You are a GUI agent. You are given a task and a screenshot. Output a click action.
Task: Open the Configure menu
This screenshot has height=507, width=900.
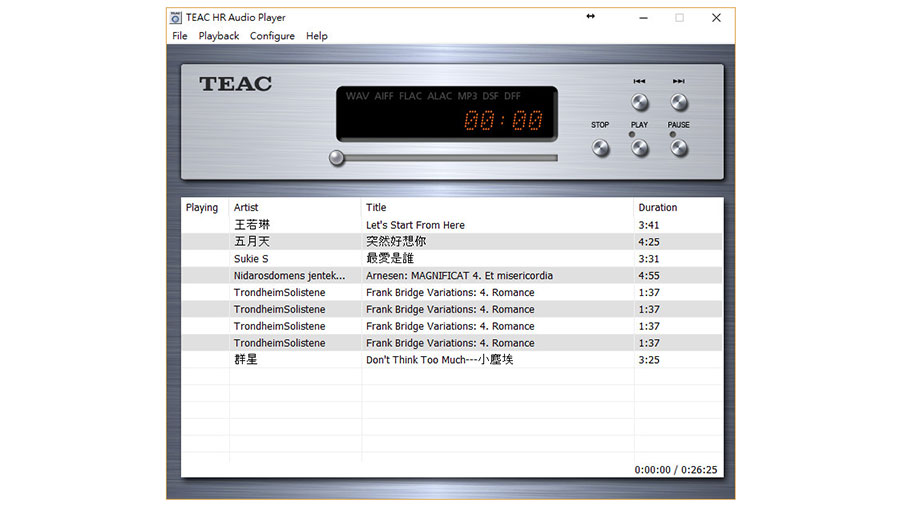(272, 36)
